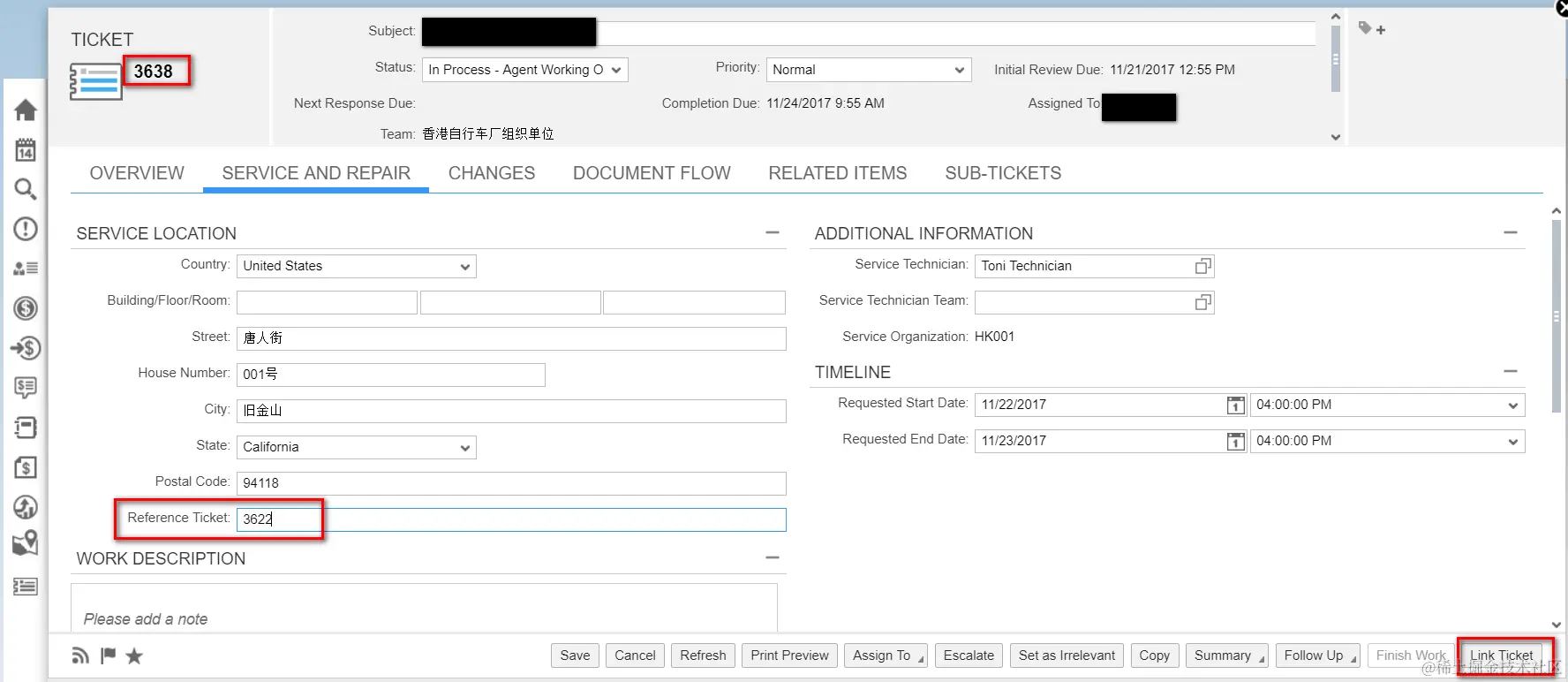Open the dollar speech bubble icon
This screenshot has width=1568, height=682.
click(x=26, y=387)
